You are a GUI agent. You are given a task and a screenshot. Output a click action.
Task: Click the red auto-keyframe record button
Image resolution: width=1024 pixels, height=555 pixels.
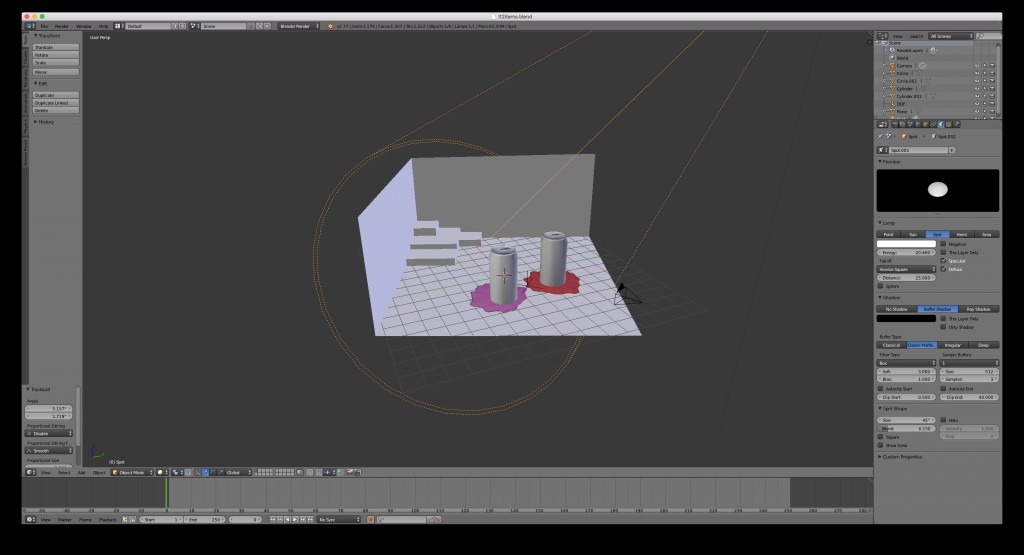(369, 520)
